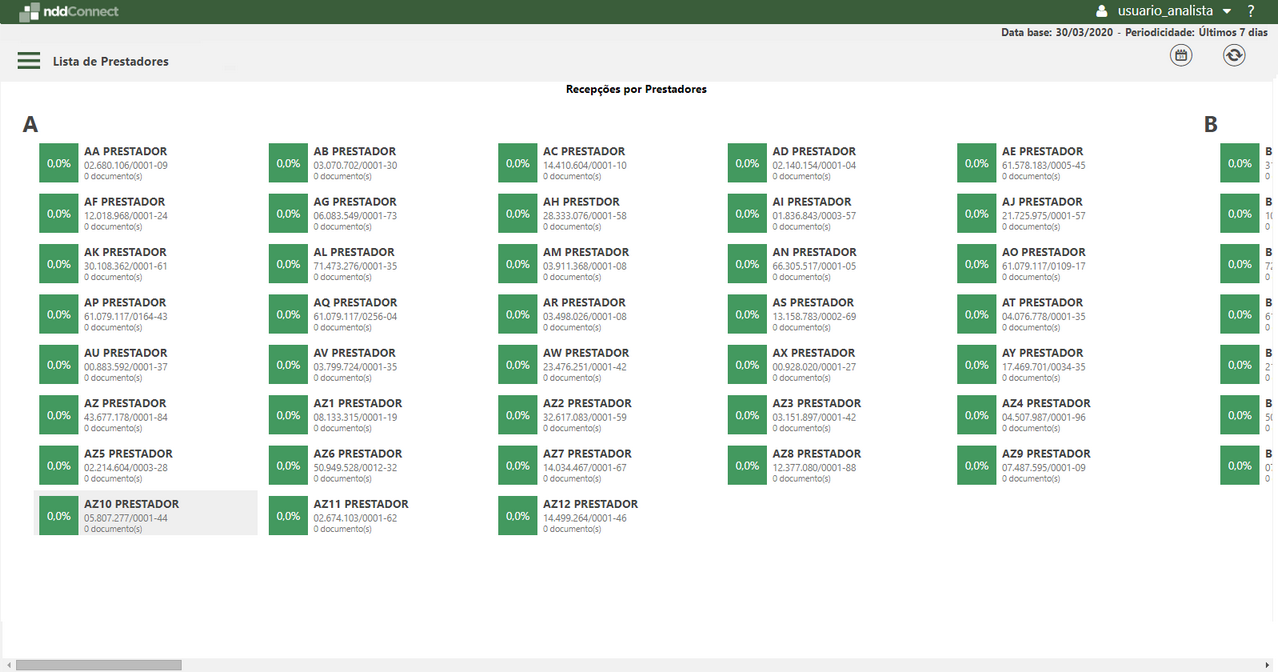Click the green 0.0% badge of AA PRESTADOR

tap(57, 162)
